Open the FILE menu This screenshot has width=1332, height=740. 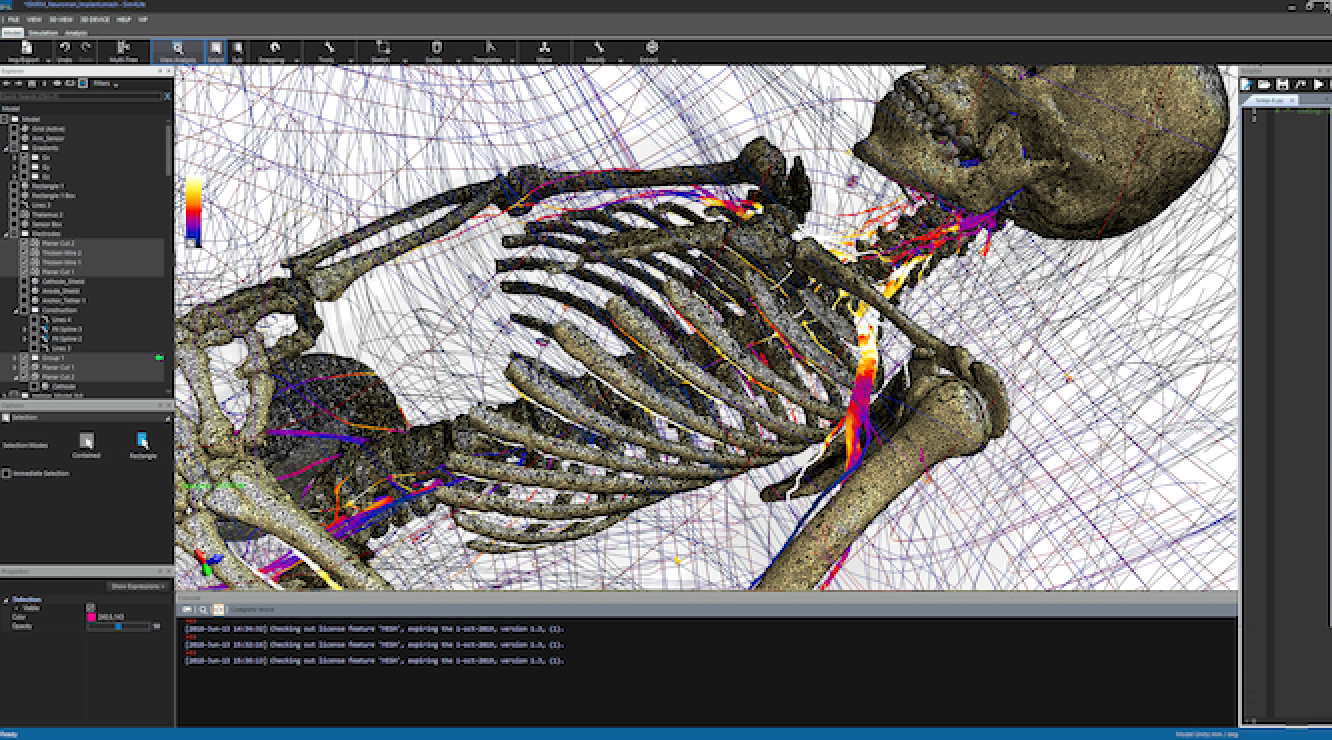click(x=13, y=19)
